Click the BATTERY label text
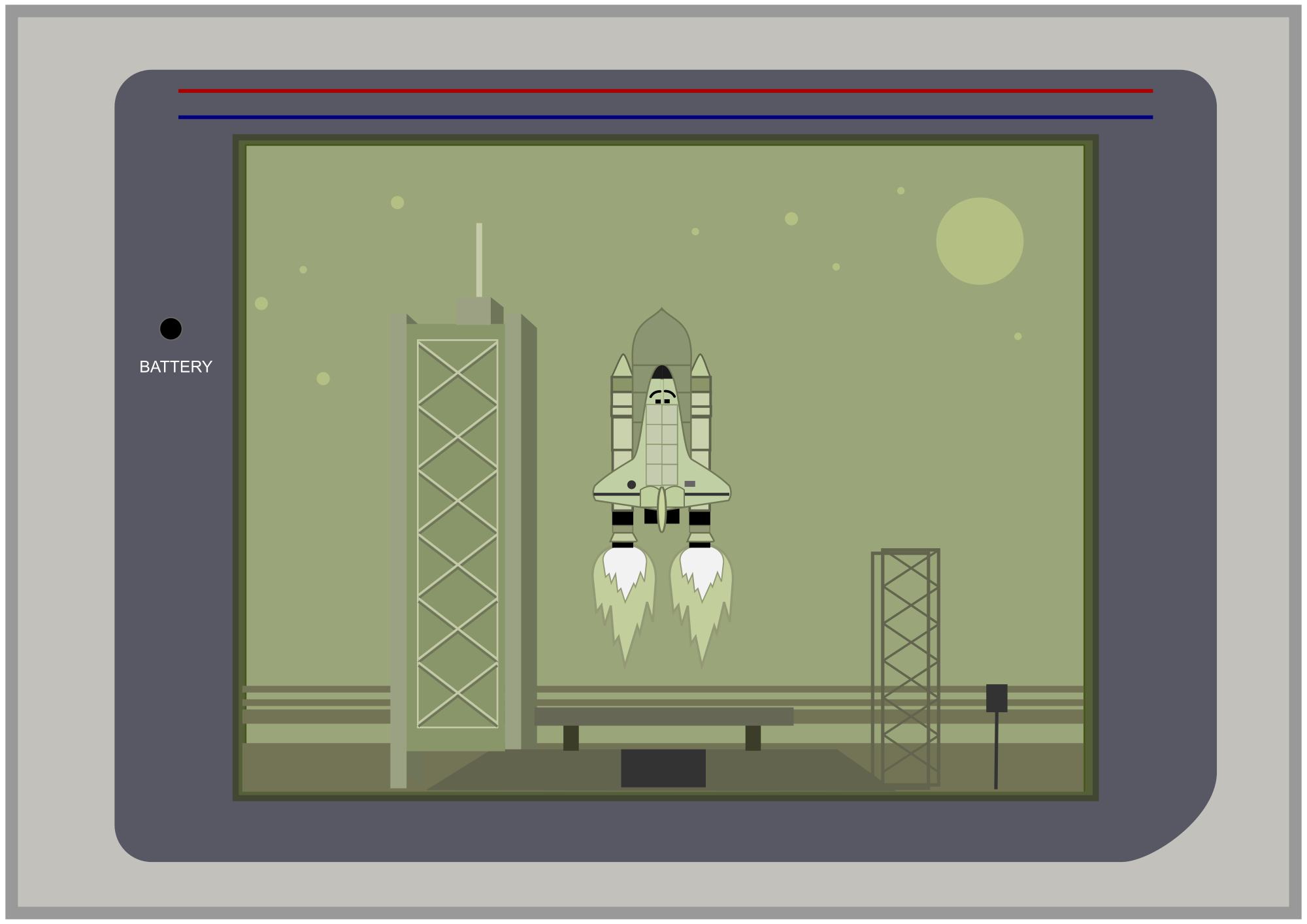 176,367
